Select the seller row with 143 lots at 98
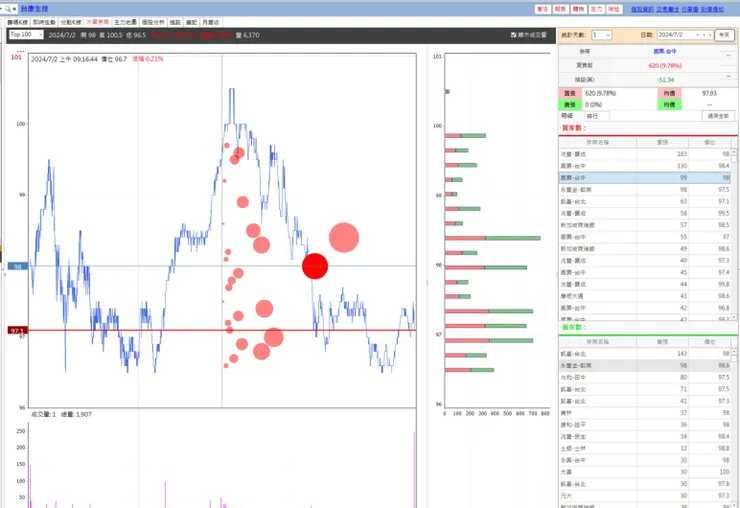 [x=645, y=354]
